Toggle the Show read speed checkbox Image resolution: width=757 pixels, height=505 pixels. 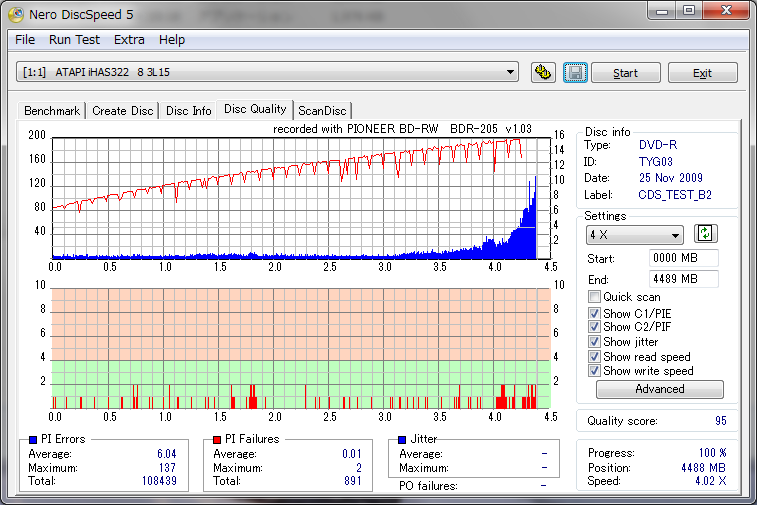click(x=594, y=357)
